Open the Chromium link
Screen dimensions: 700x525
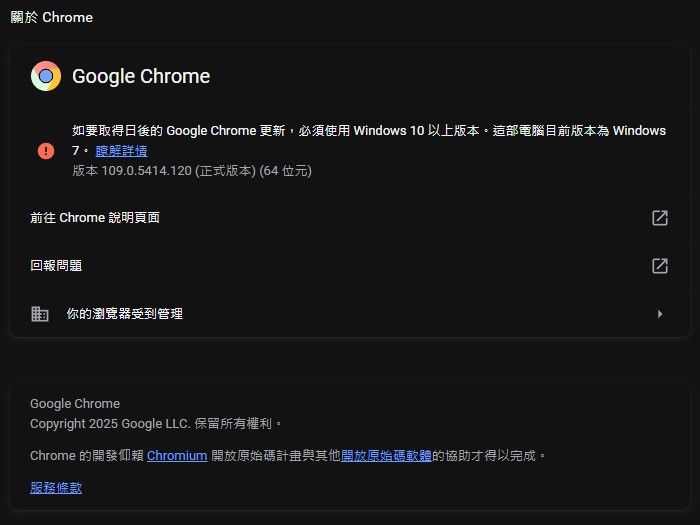tap(177, 456)
